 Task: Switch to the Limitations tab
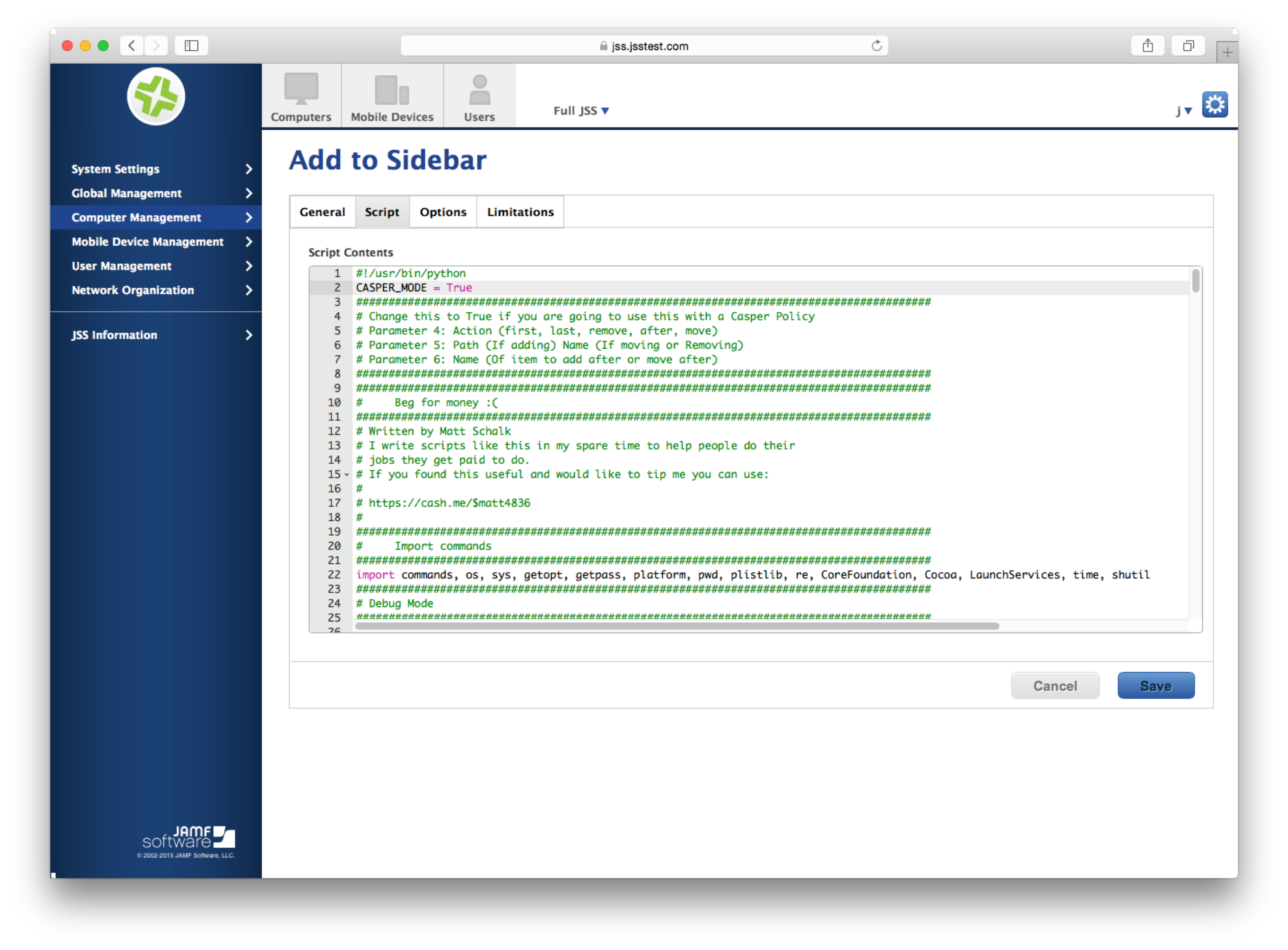(520, 211)
